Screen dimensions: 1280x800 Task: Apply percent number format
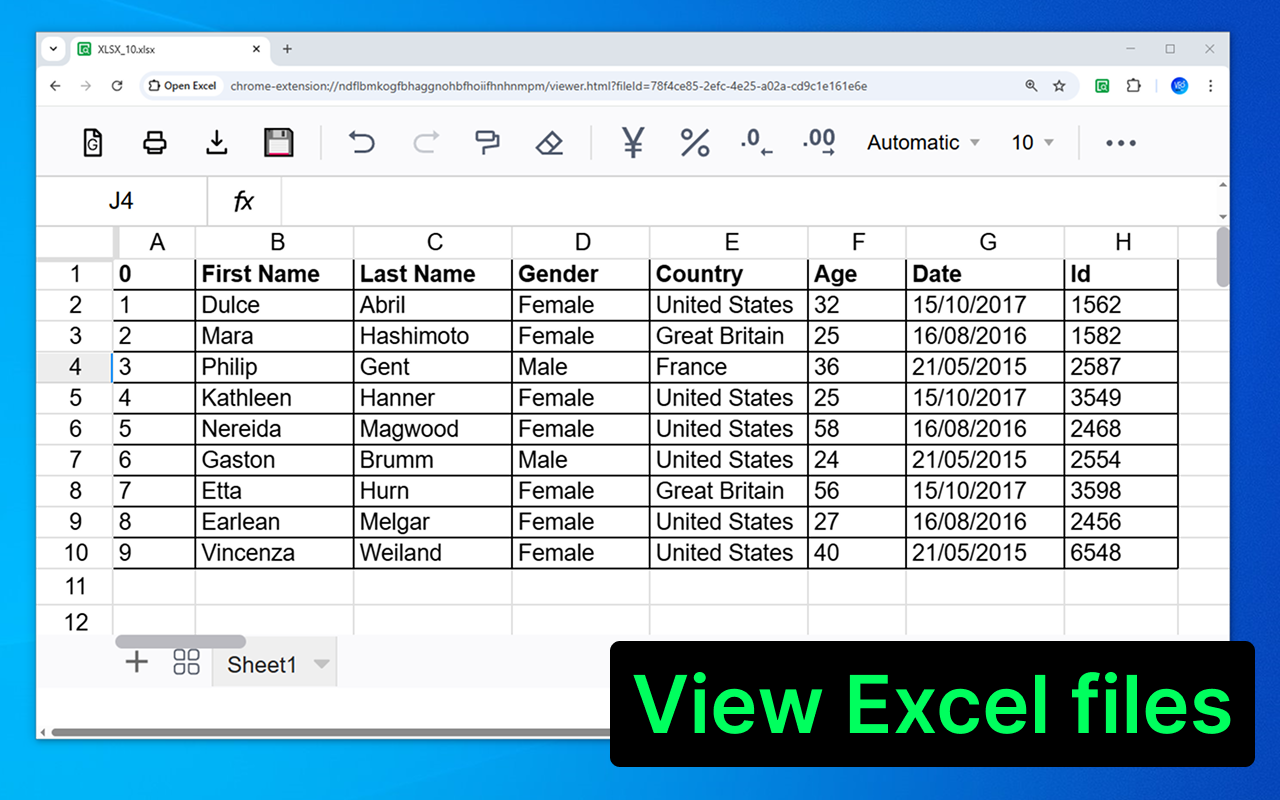(x=695, y=143)
